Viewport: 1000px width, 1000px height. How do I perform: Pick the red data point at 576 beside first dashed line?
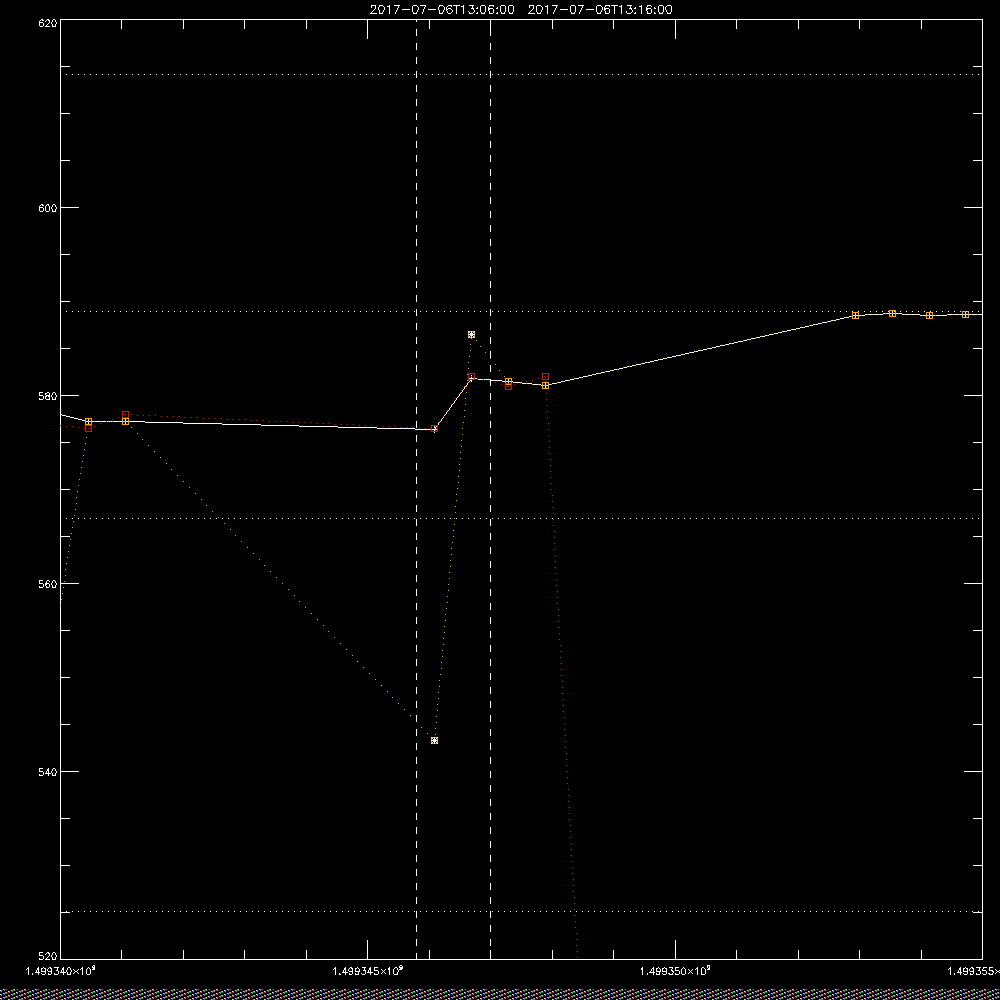[x=434, y=429]
